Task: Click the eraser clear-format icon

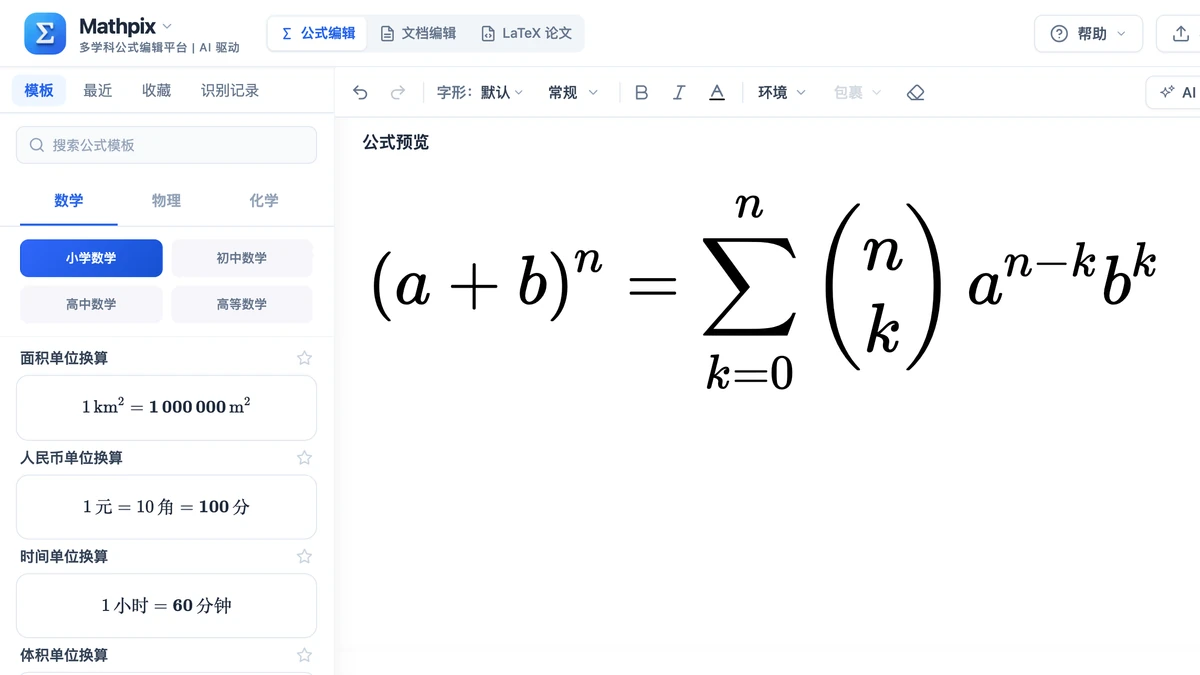Action: [915, 93]
